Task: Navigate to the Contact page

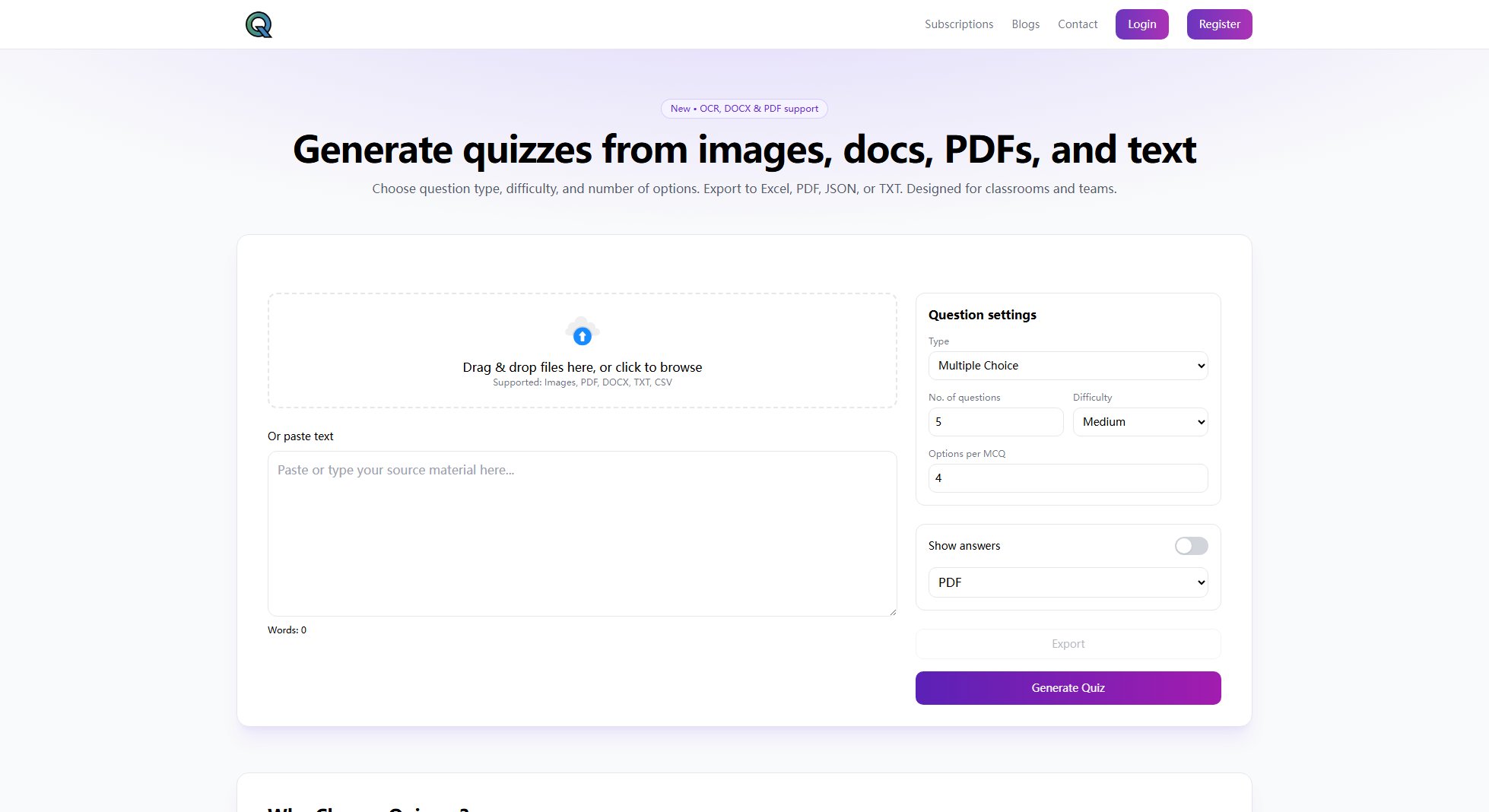Action: (x=1077, y=24)
